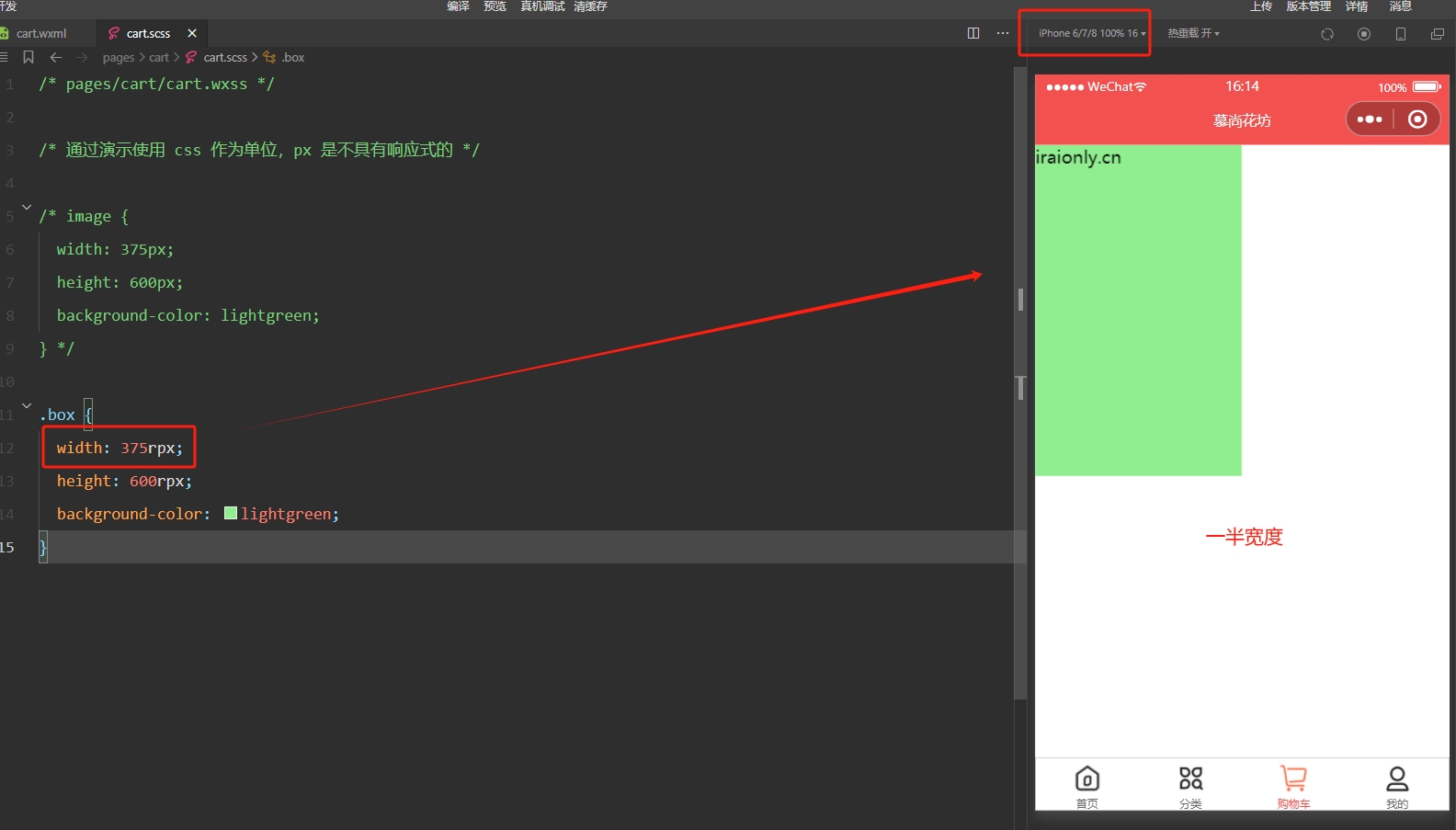The height and width of the screenshot is (830, 1456).
Task: Collapse the commented image block fold arrow
Action: point(27,207)
